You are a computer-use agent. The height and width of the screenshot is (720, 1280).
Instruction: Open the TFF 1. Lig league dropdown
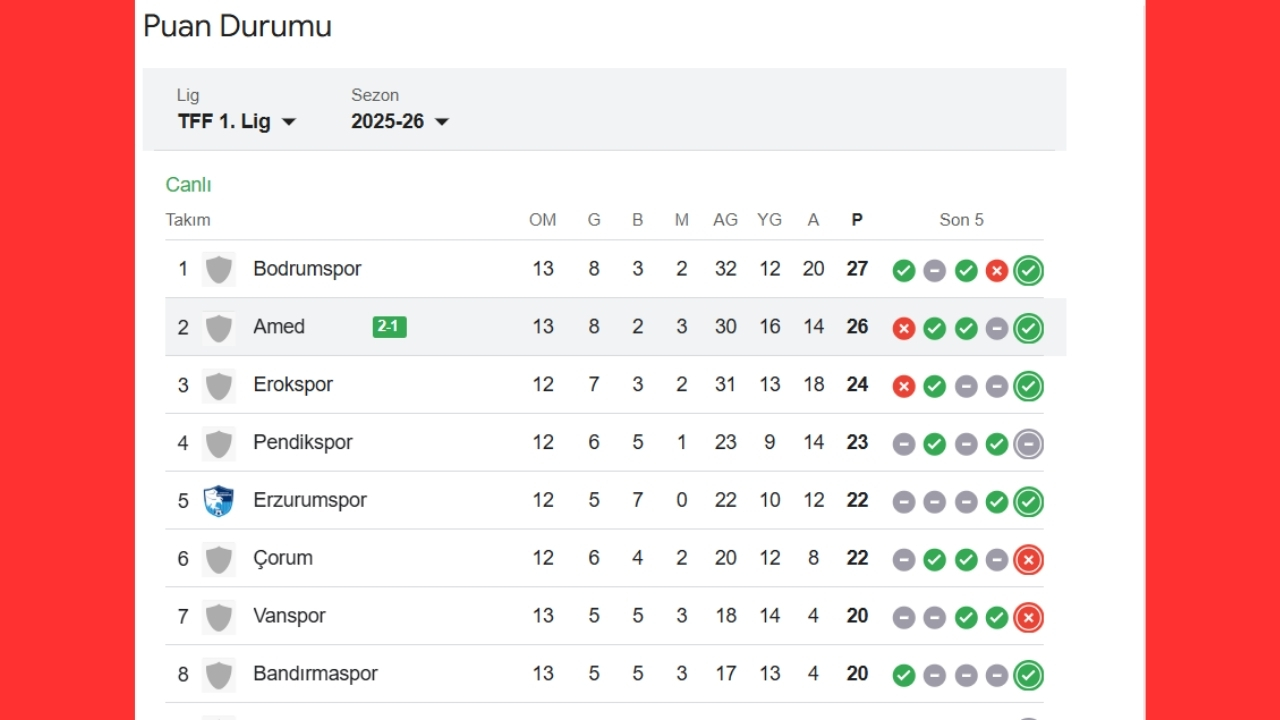(236, 122)
